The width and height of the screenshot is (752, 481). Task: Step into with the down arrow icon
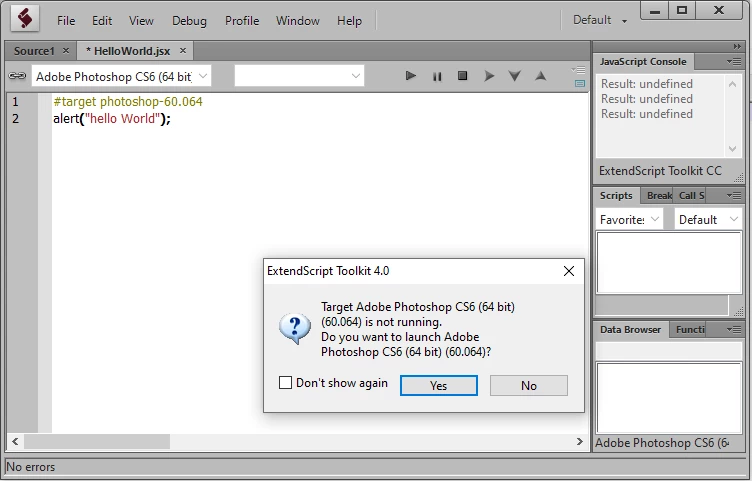coord(515,76)
